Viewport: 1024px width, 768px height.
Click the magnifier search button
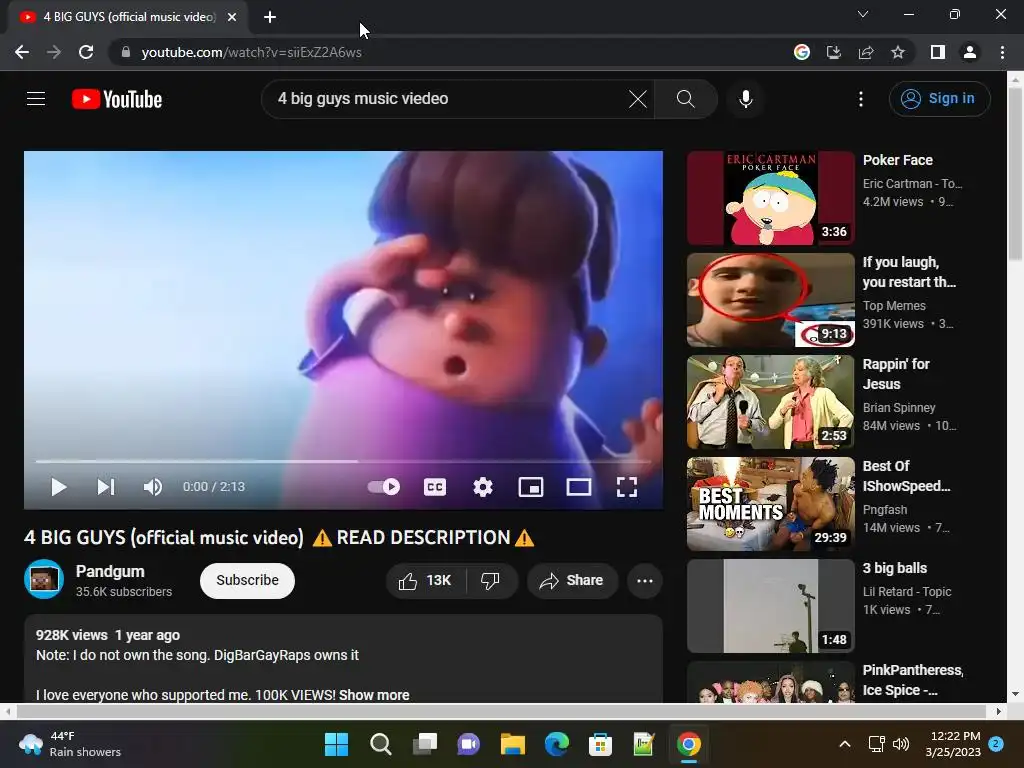pos(685,99)
